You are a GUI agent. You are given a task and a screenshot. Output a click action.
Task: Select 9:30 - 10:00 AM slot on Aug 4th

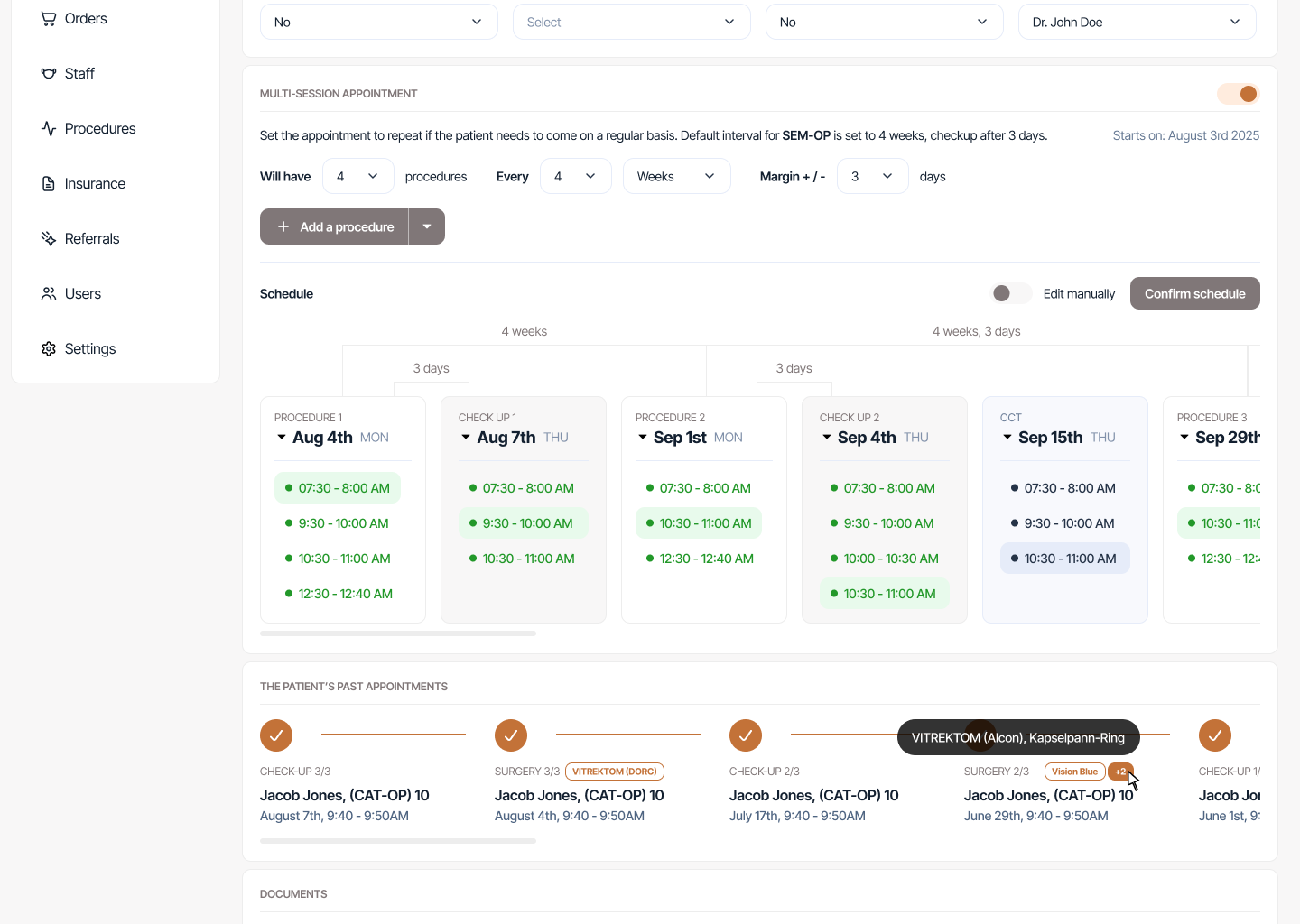343,523
